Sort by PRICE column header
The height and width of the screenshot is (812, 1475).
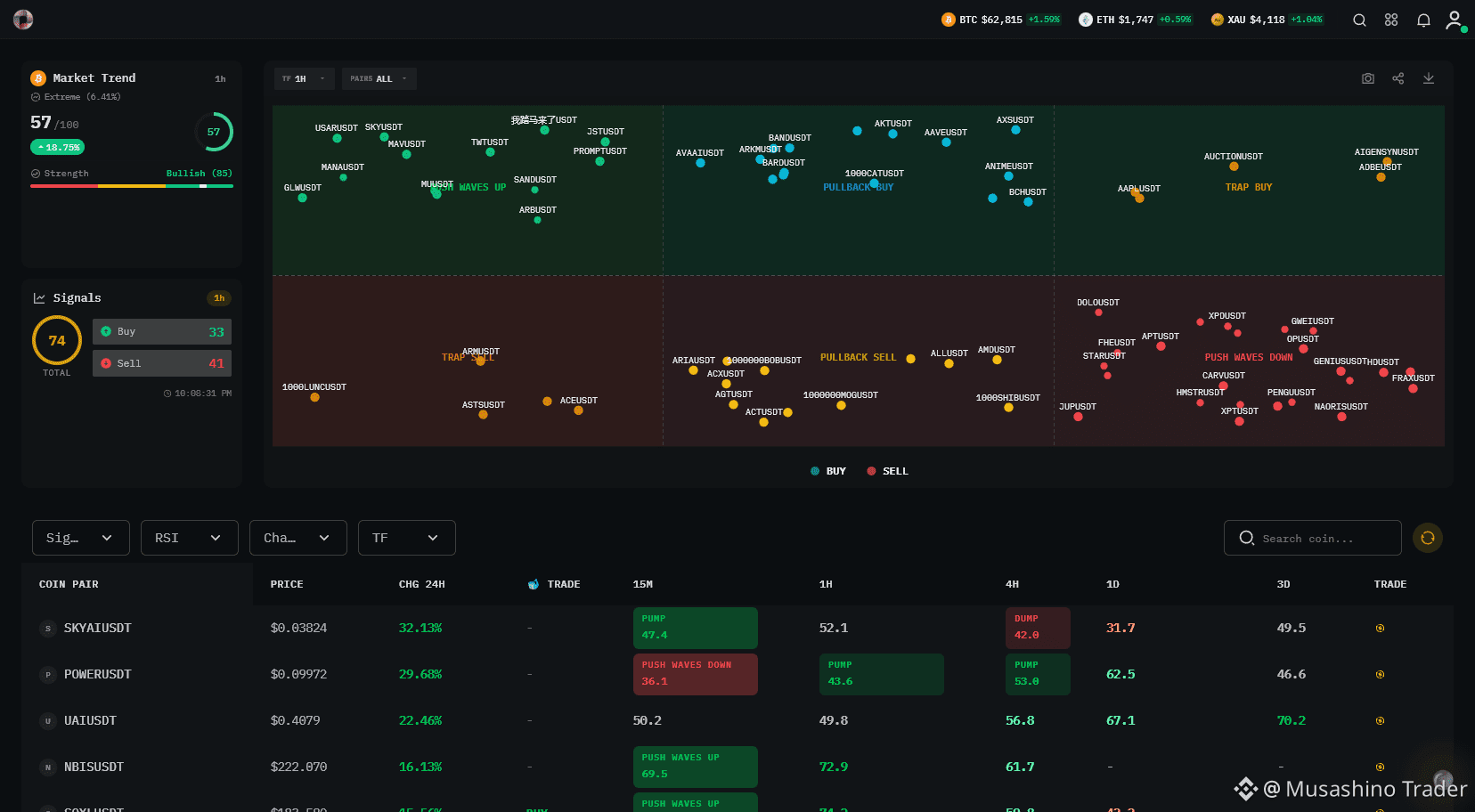point(287,584)
